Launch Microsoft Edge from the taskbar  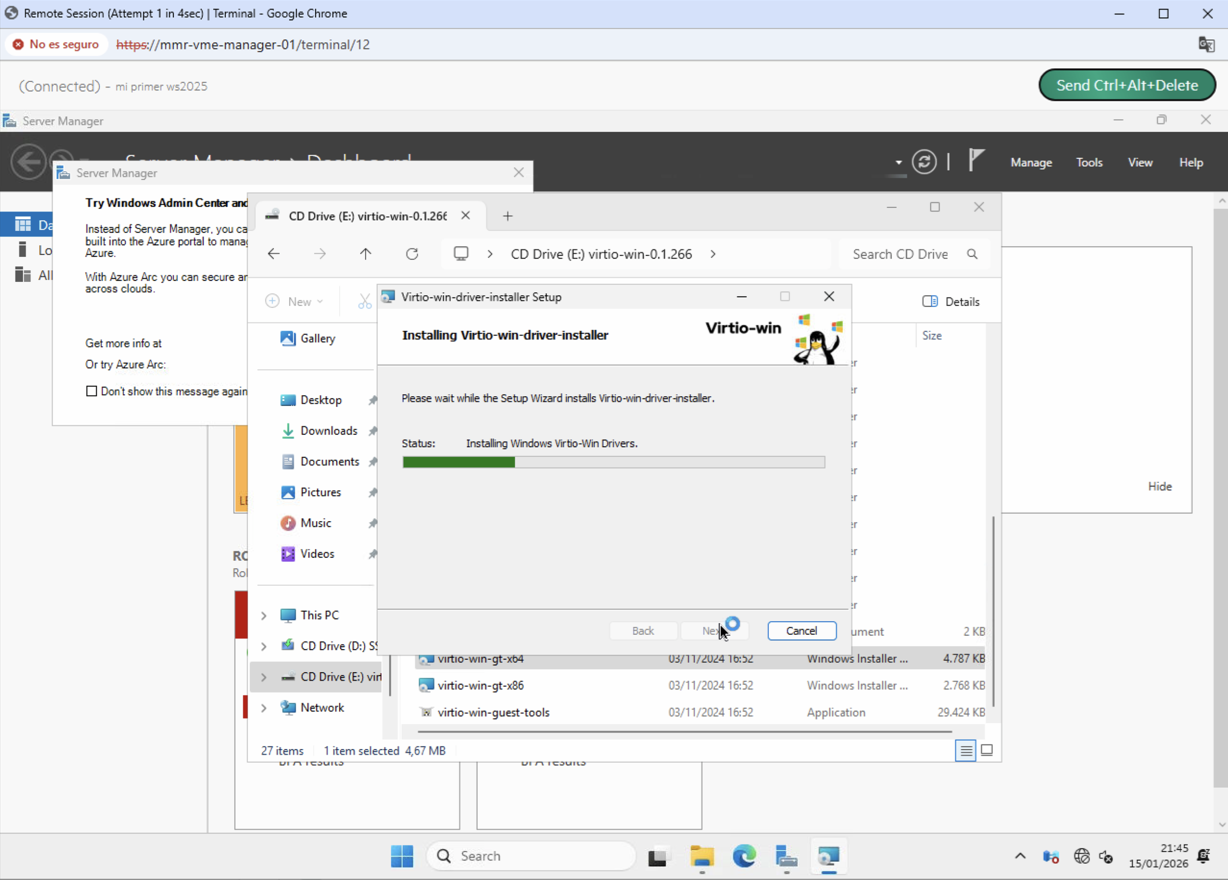point(743,857)
